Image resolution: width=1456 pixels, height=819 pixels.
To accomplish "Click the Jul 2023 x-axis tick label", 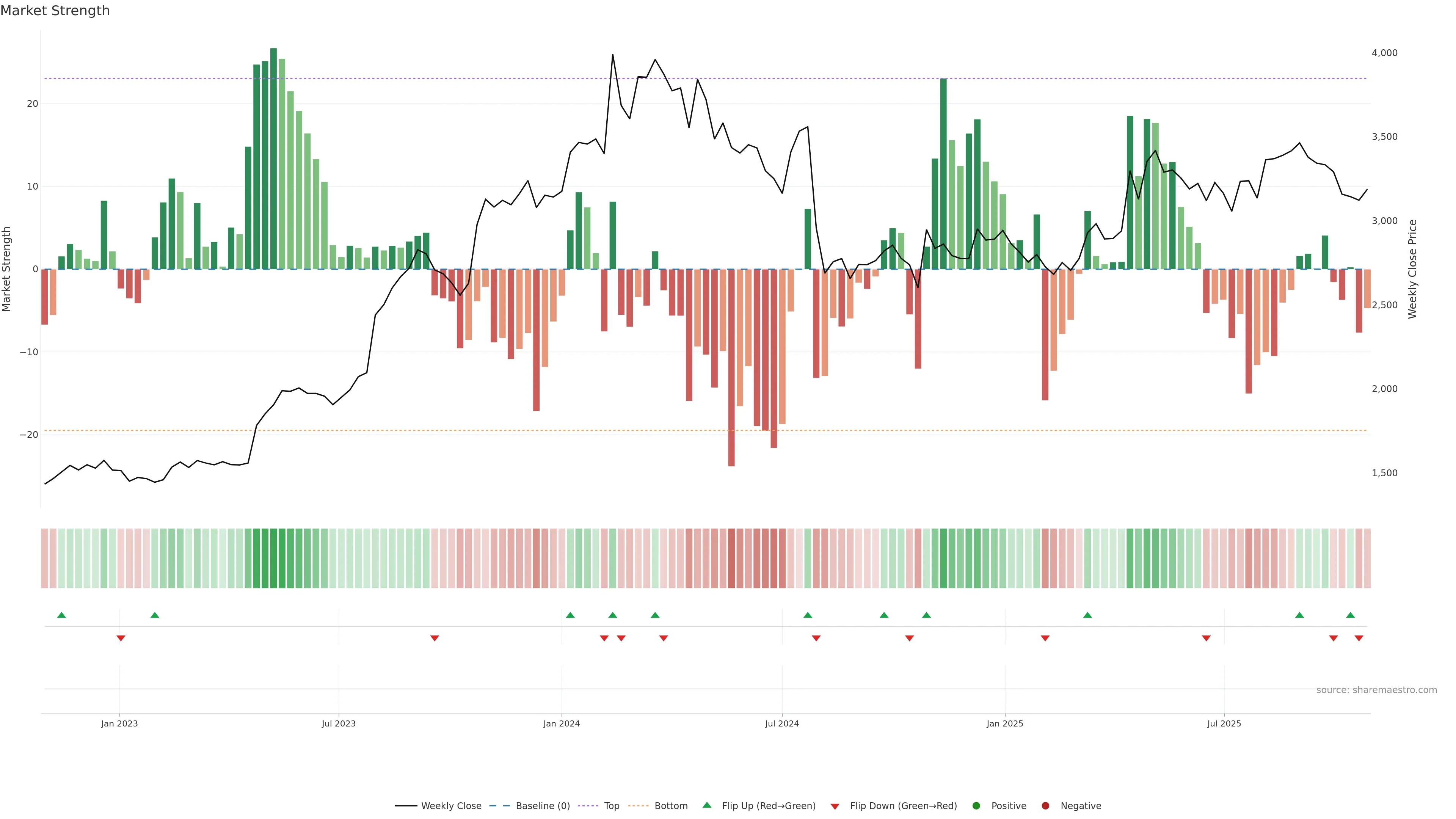I will 339,723.
